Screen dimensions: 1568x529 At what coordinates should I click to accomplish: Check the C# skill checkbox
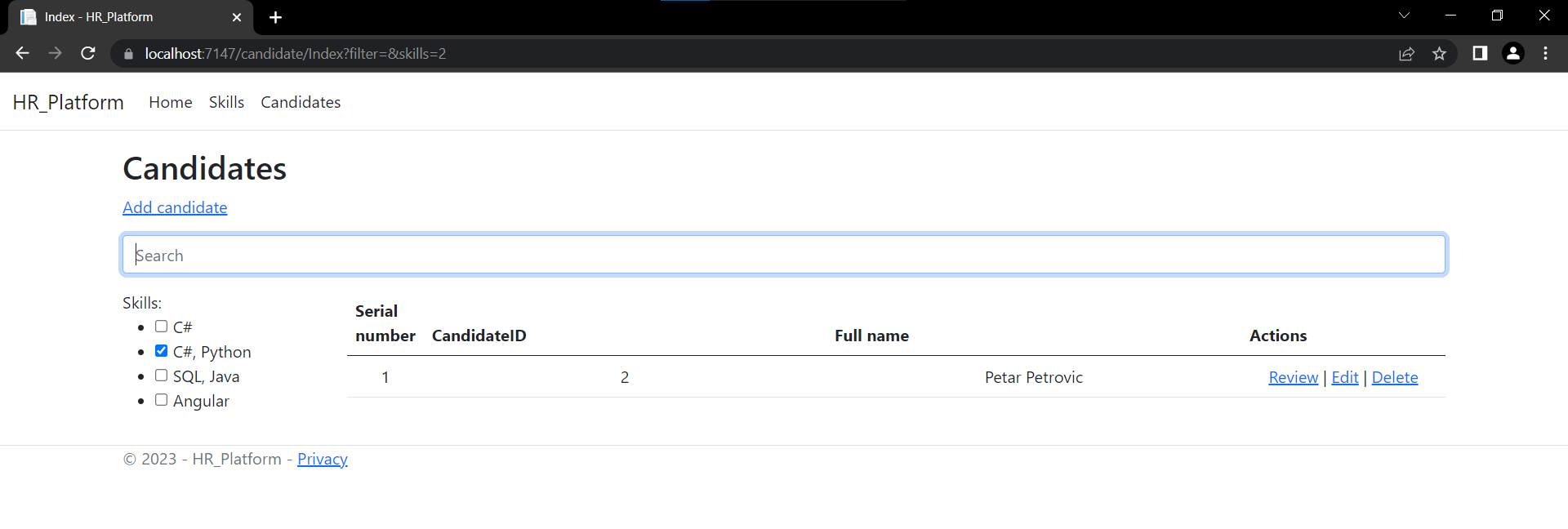(161, 327)
